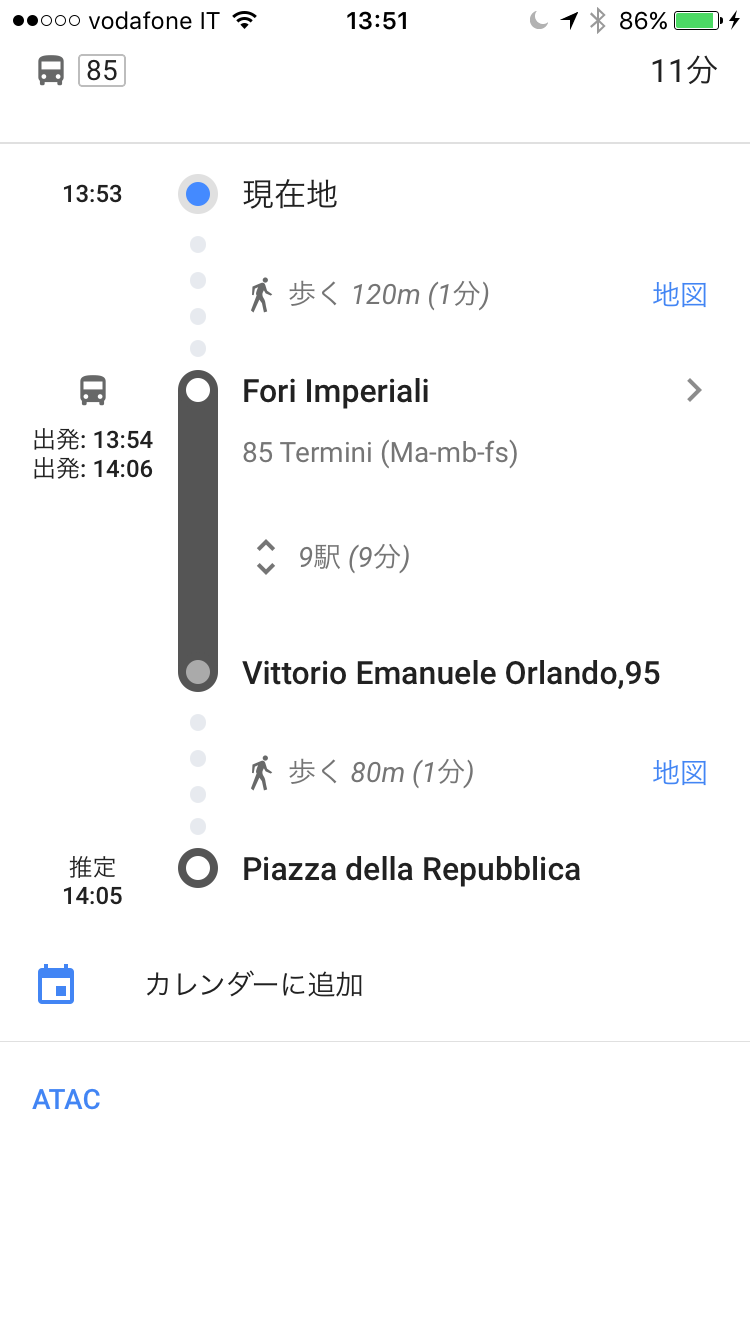Tap the bus icon in the header
Viewport: 750px width, 1334px height.
(51, 71)
